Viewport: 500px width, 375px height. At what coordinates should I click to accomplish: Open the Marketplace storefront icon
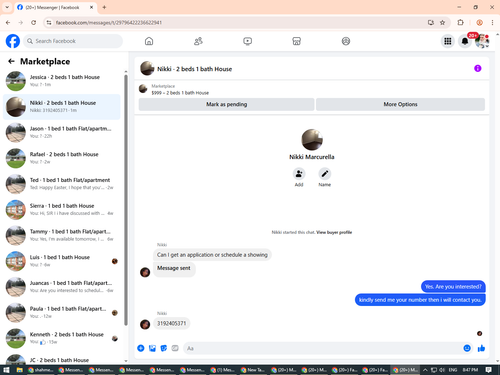coord(296,41)
